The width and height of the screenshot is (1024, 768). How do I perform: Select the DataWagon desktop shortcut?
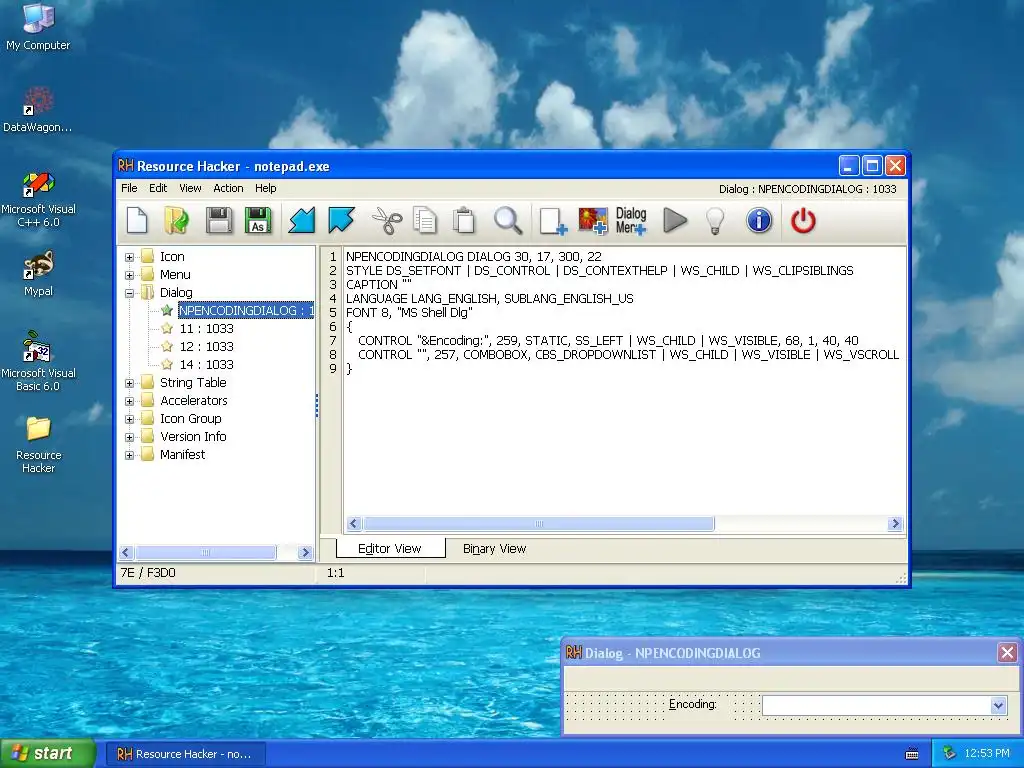point(38,110)
